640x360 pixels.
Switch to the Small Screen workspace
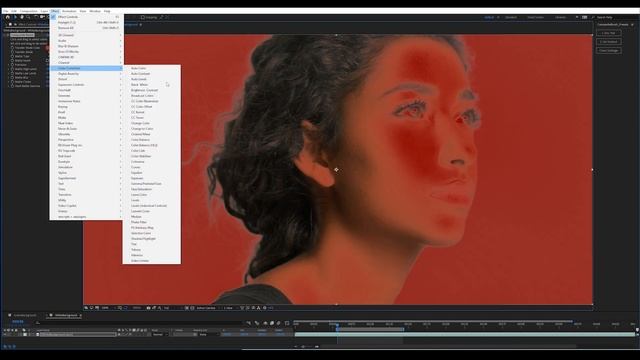535,18
